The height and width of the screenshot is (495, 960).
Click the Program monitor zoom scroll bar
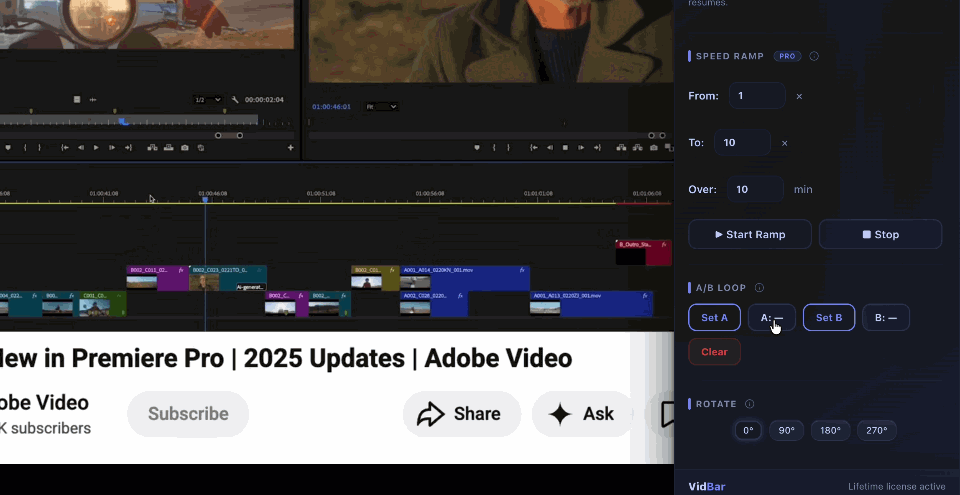pos(656,135)
